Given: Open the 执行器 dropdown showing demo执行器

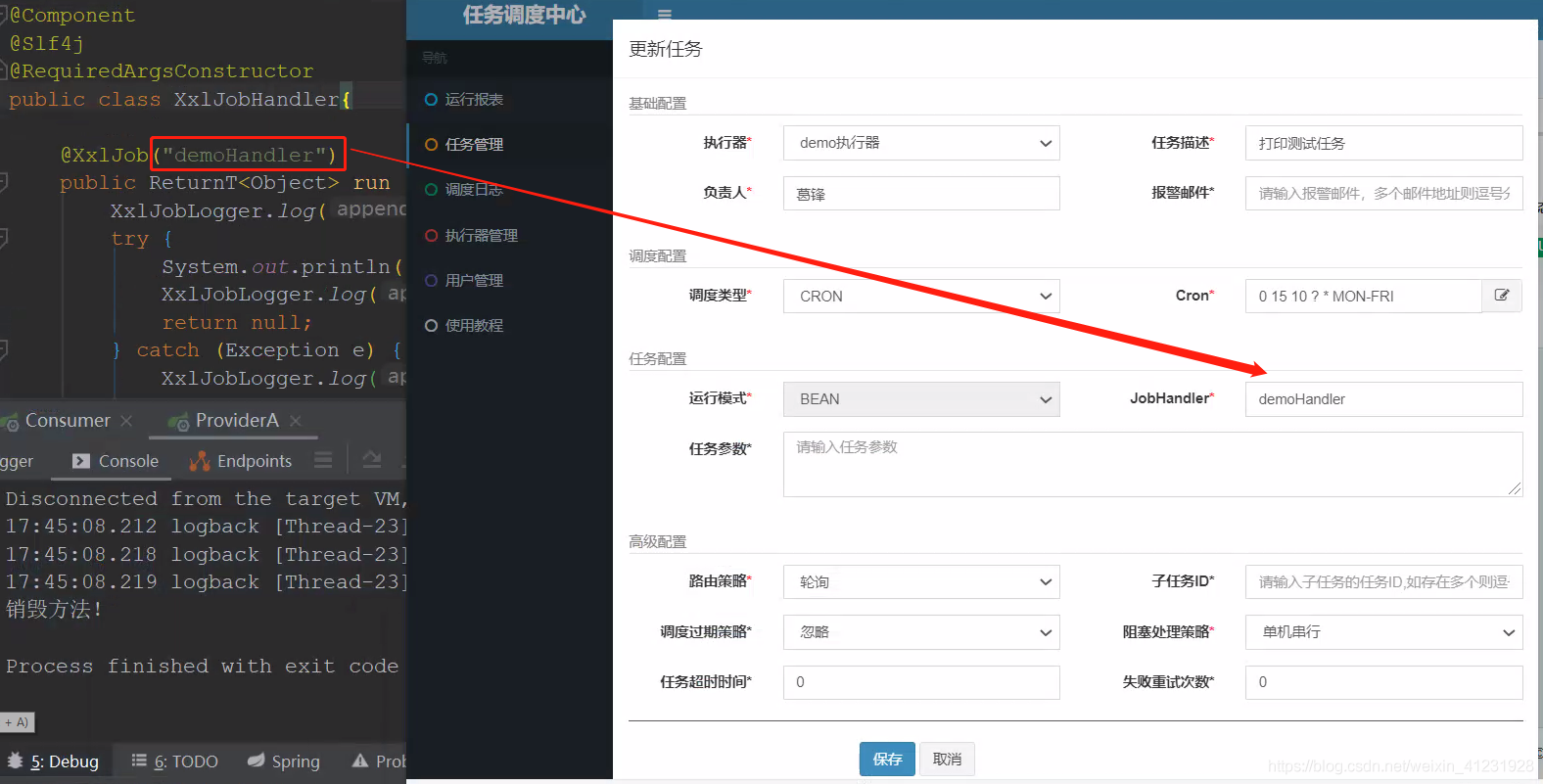Looking at the screenshot, I should (x=921, y=143).
